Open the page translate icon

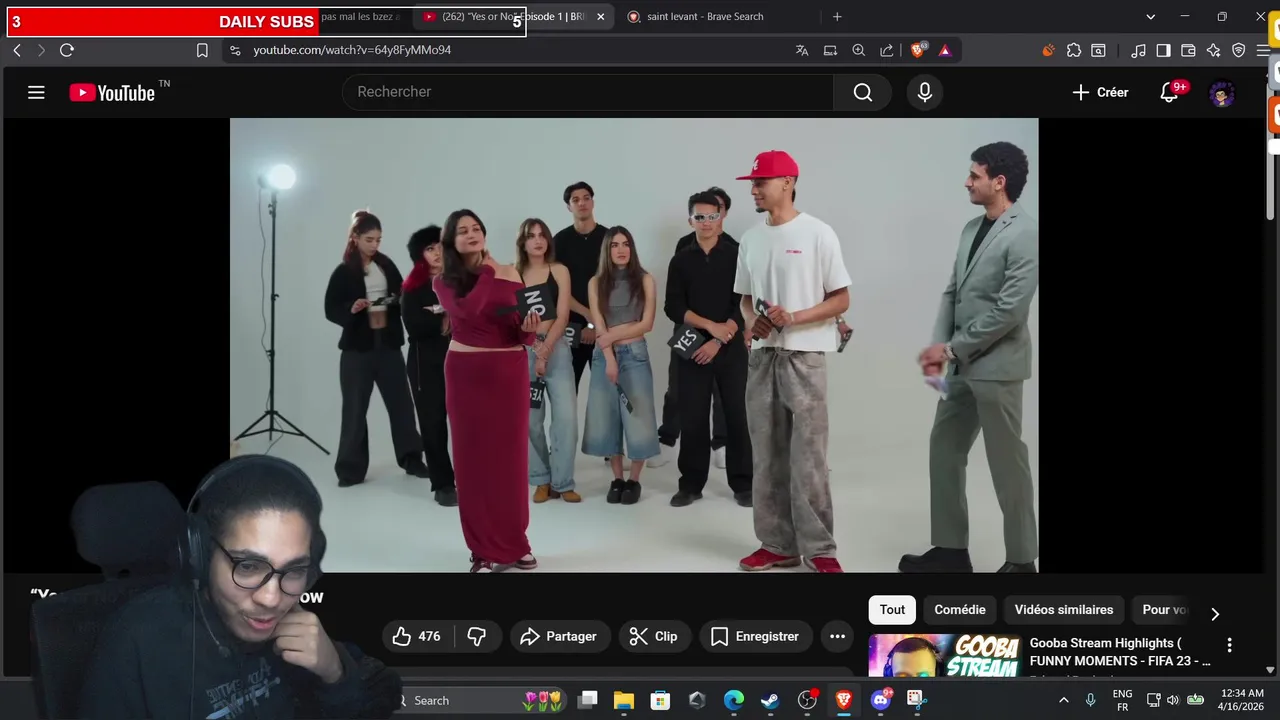pyautogui.click(x=802, y=50)
